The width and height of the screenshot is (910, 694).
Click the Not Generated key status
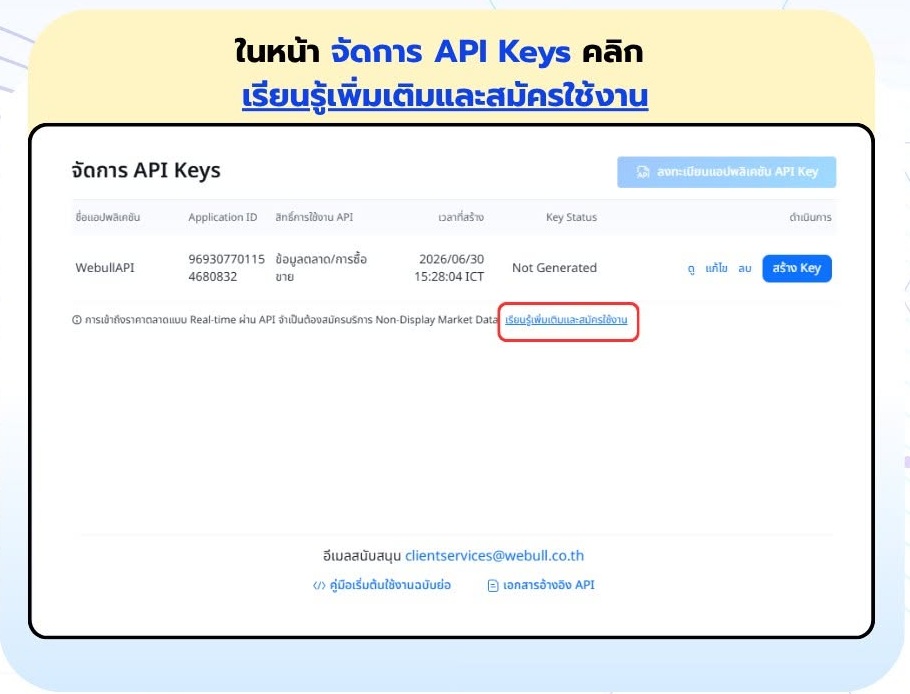pyautogui.click(x=554, y=268)
